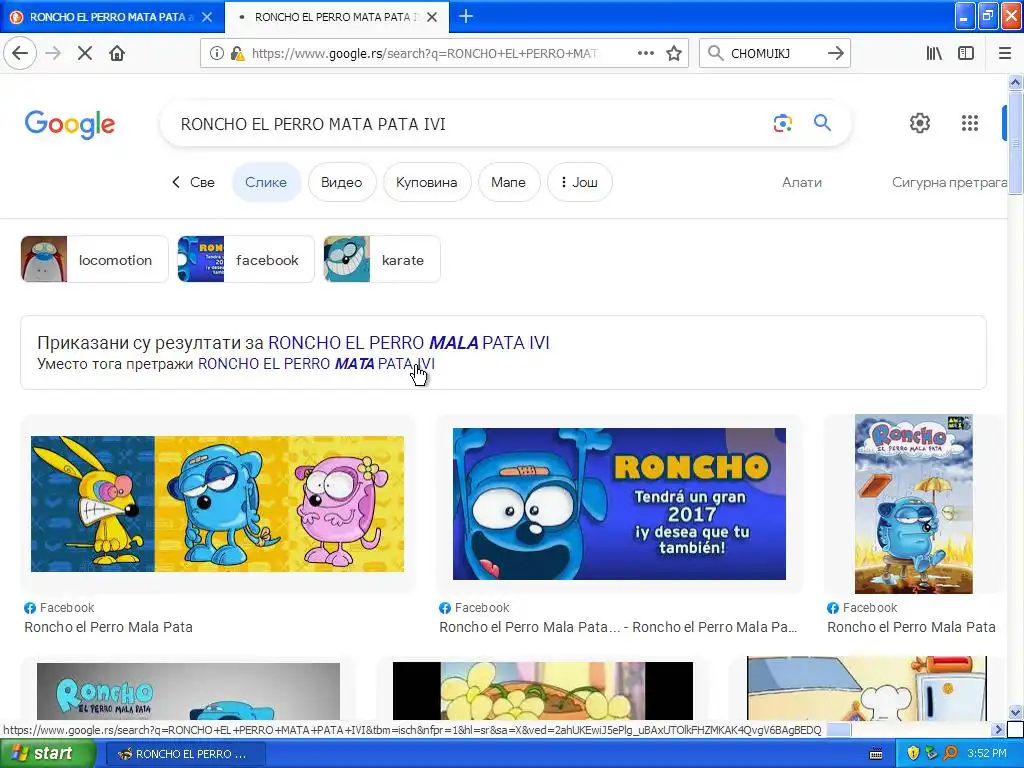Open the RONCHO 2017 banner image
Image resolution: width=1024 pixels, height=768 pixels.
[x=619, y=504]
